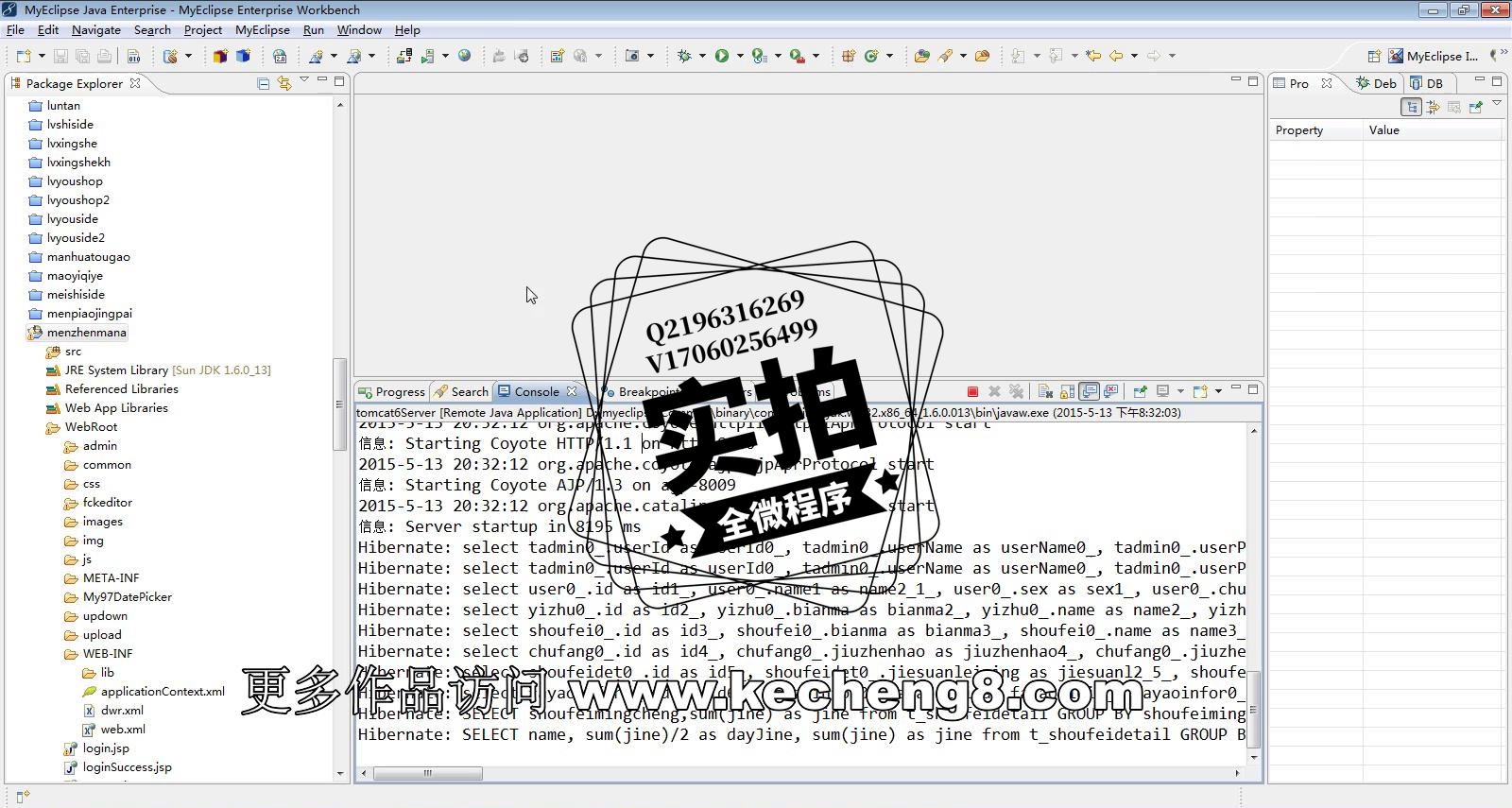Switch to the Progress tab
The width and height of the screenshot is (1512, 808).
392,391
